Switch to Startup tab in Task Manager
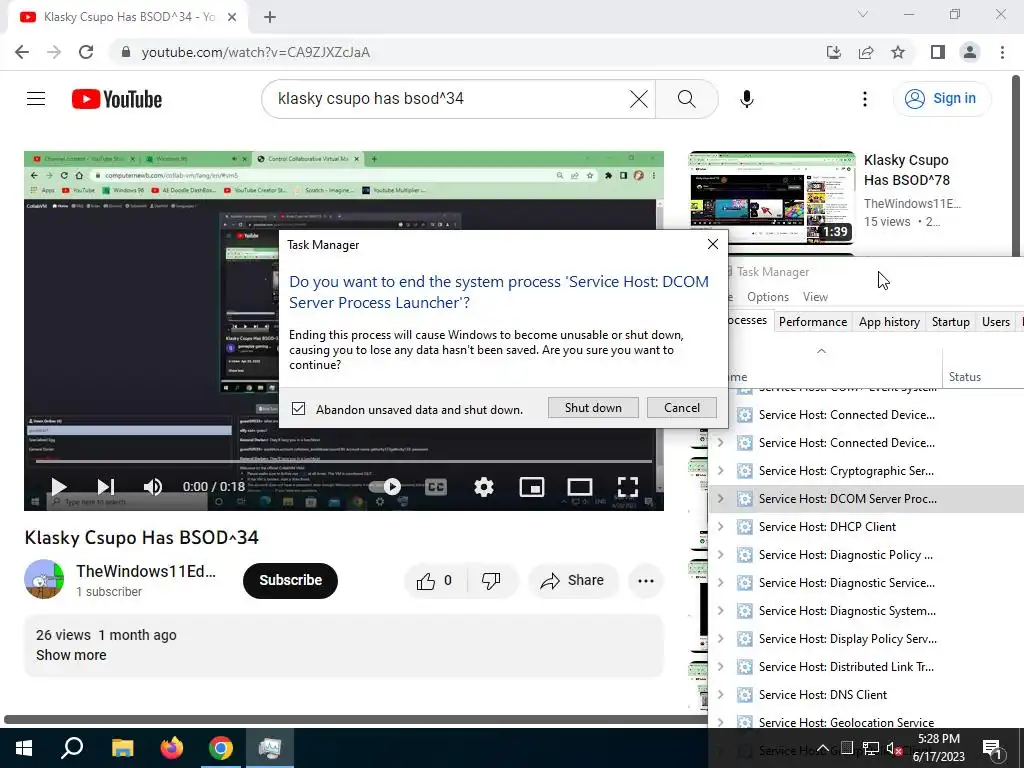 pos(950,322)
